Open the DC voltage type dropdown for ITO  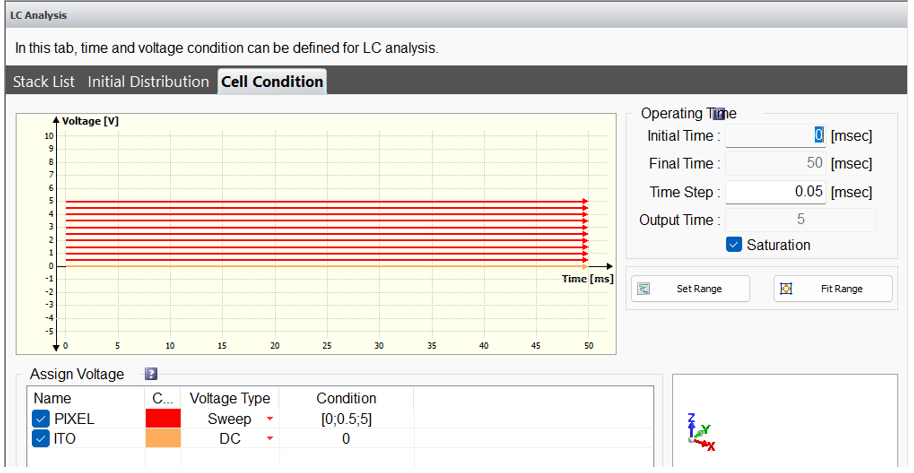point(269,439)
